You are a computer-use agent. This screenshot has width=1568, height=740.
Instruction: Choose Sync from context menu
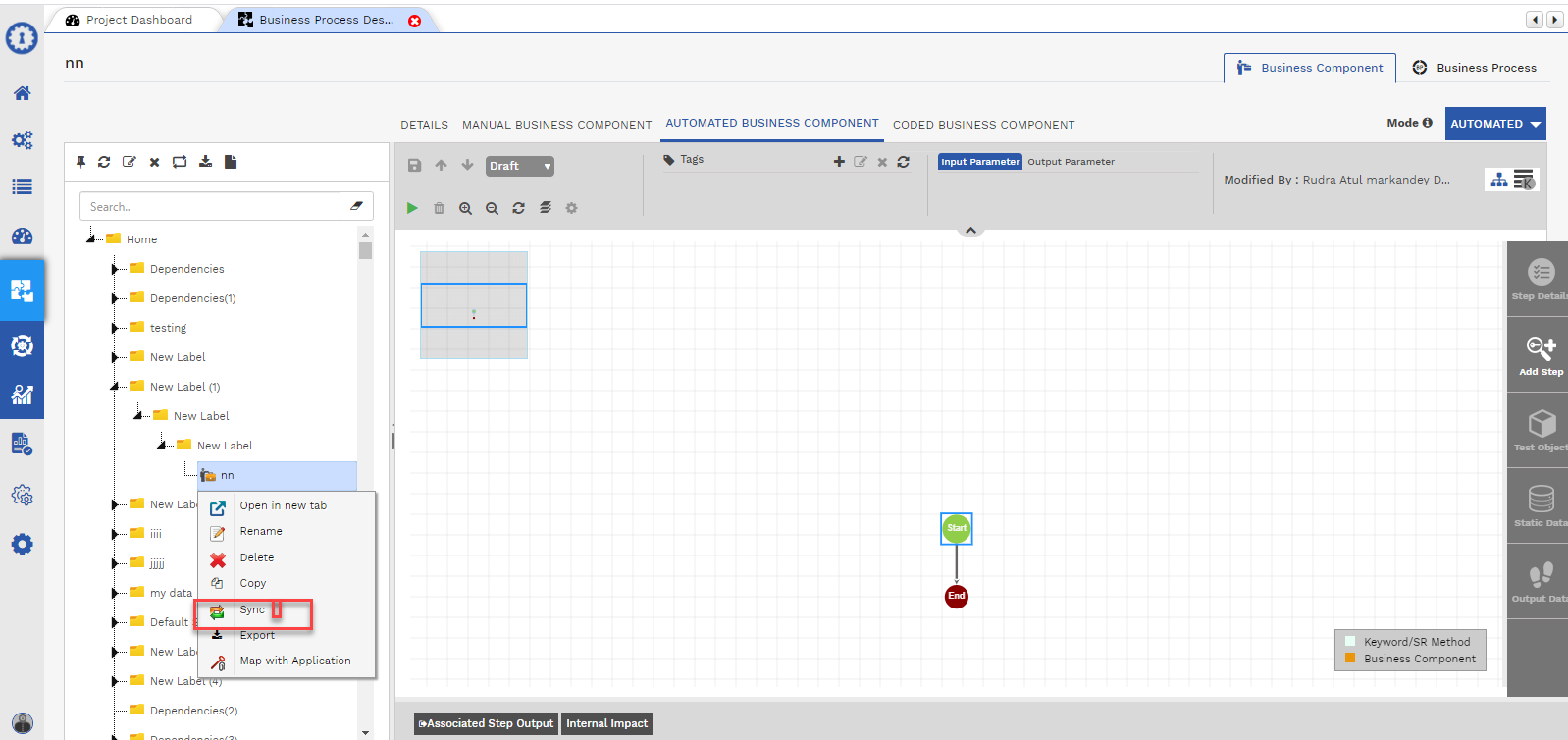[x=252, y=609]
